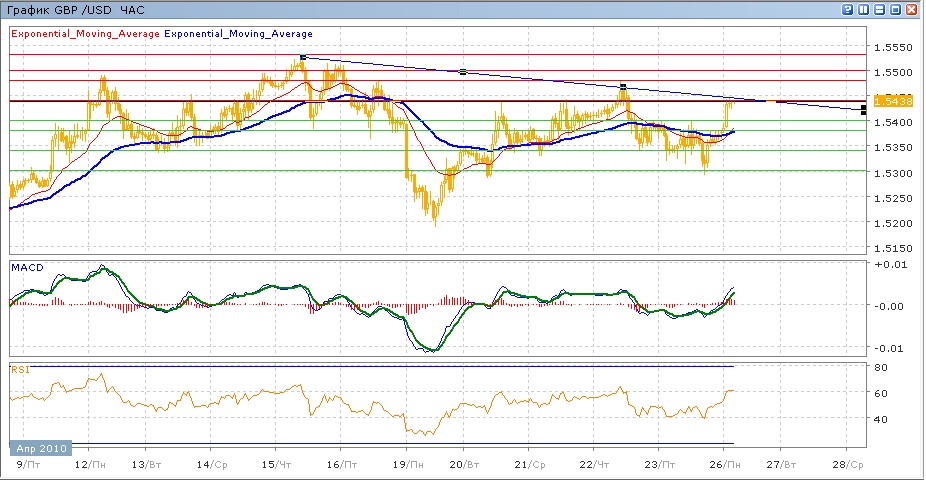
Task: Click the red Exponential_Moving_Average legend label
Action: (x=85, y=33)
